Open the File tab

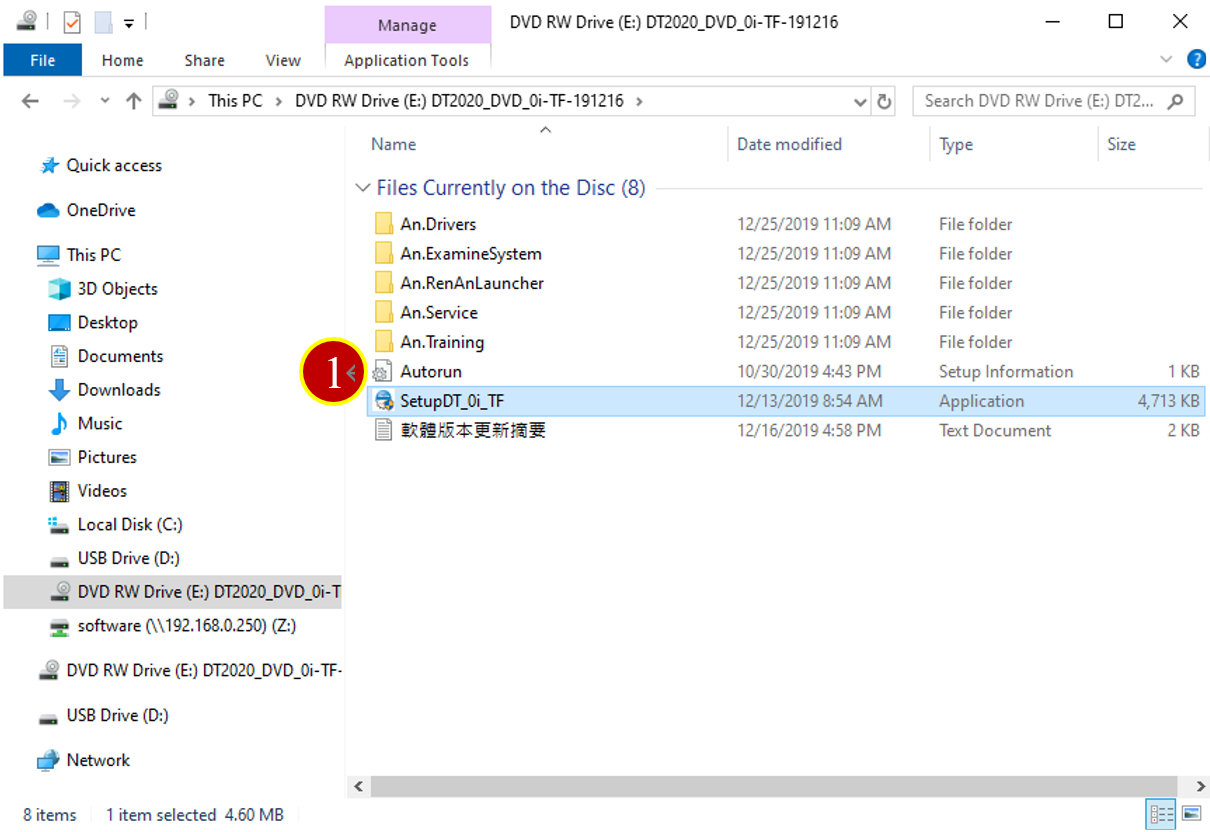[x=43, y=60]
